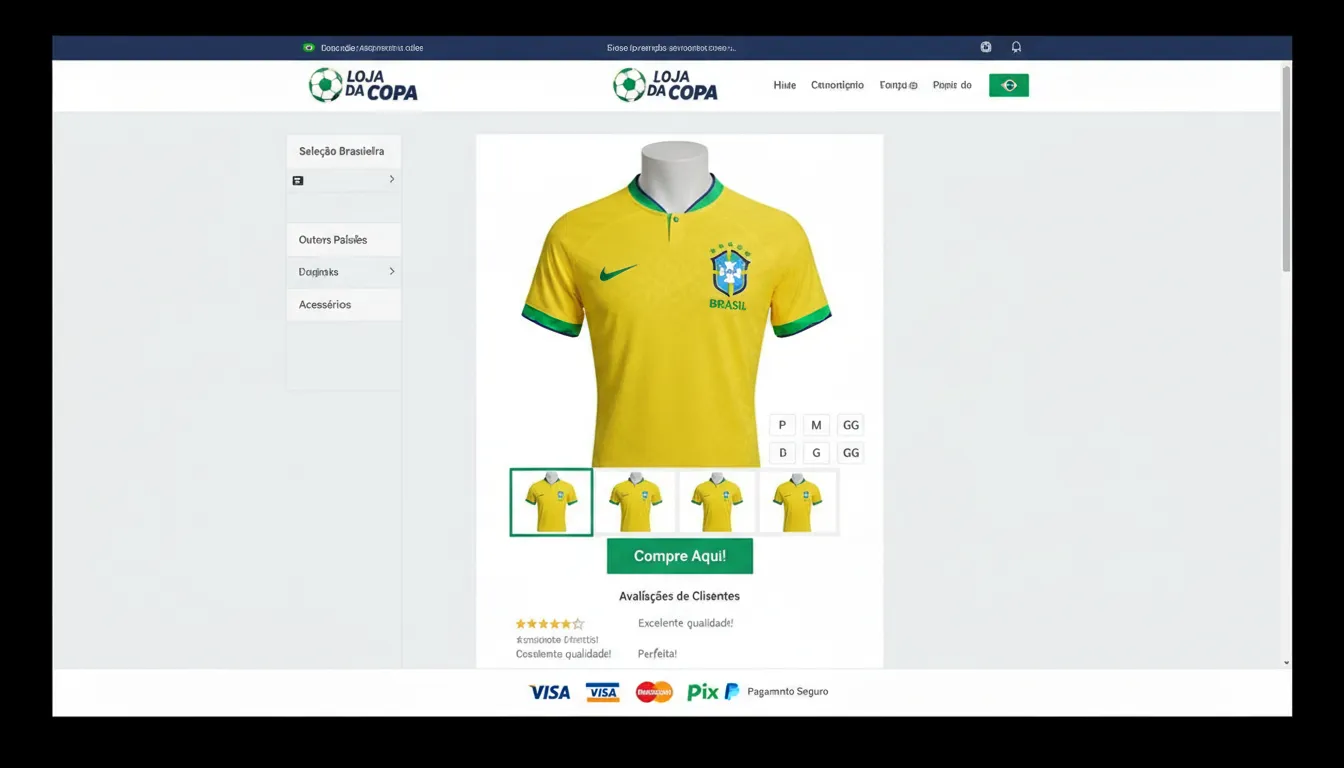Open the Instagram icon in the top bar
This screenshot has width=1344, height=768.
click(985, 46)
